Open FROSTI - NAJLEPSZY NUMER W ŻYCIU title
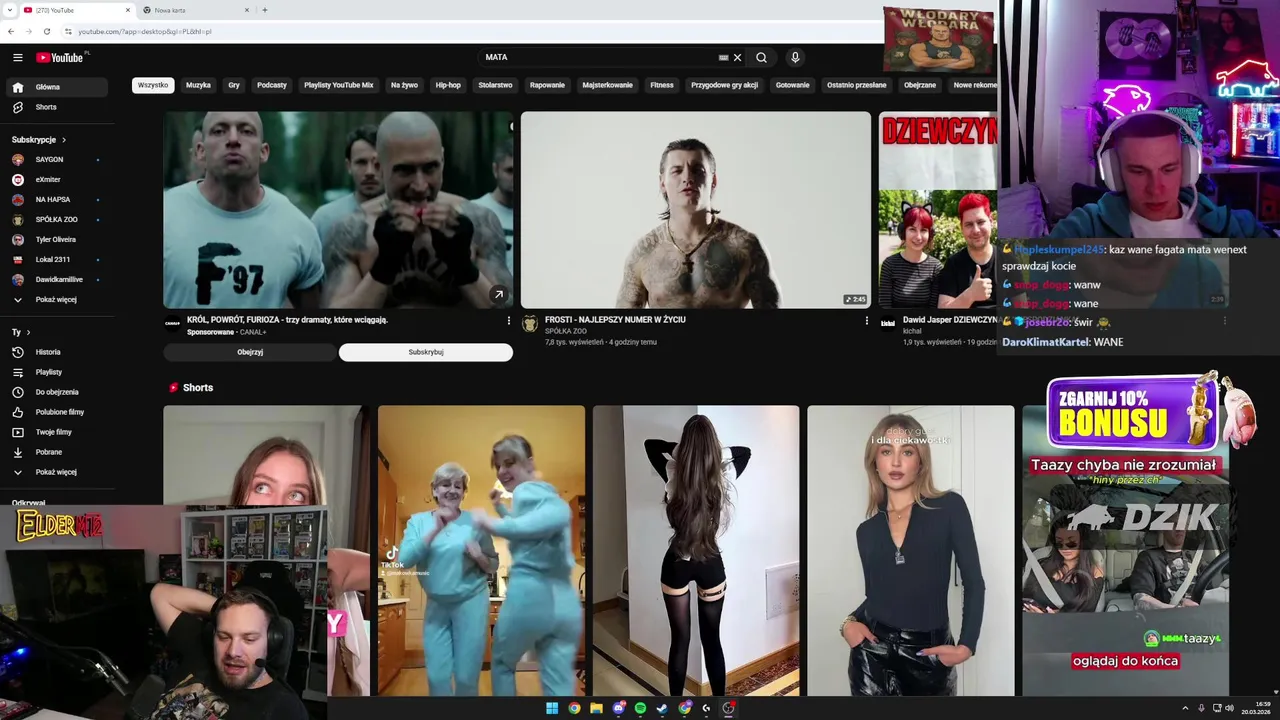The image size is (1280, 720). pos(615,320)
